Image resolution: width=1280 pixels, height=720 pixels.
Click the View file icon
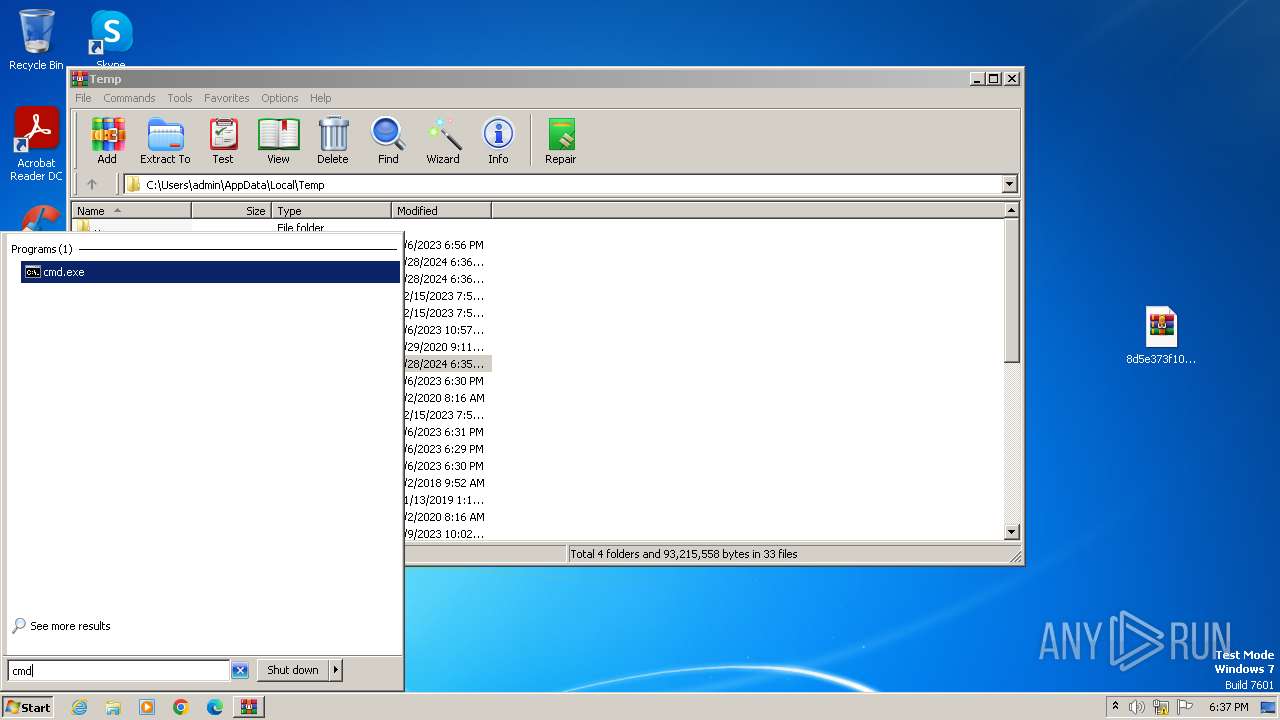pos(278,140)
